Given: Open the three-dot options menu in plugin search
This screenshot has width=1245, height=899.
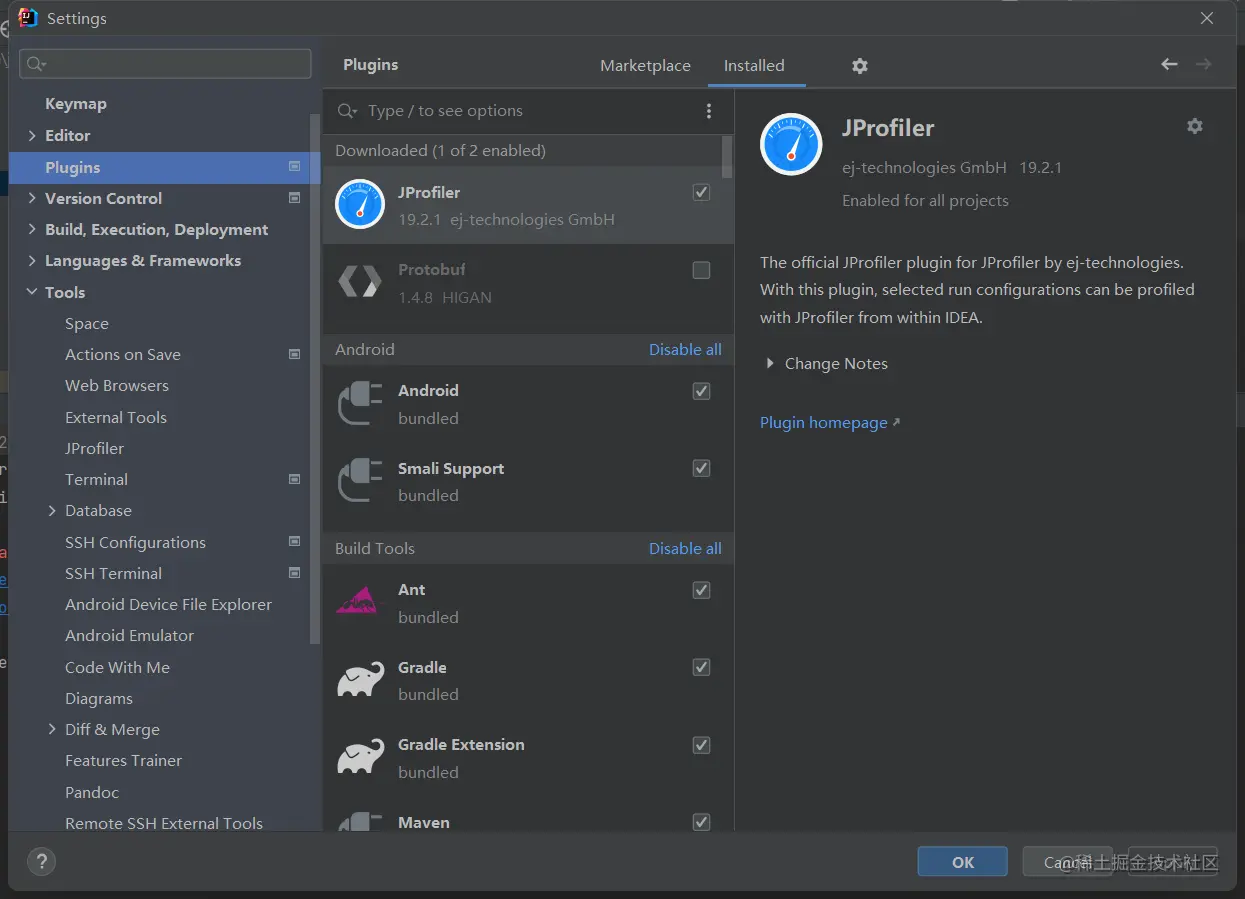Looking at the screenshot, I should point(709,111).
